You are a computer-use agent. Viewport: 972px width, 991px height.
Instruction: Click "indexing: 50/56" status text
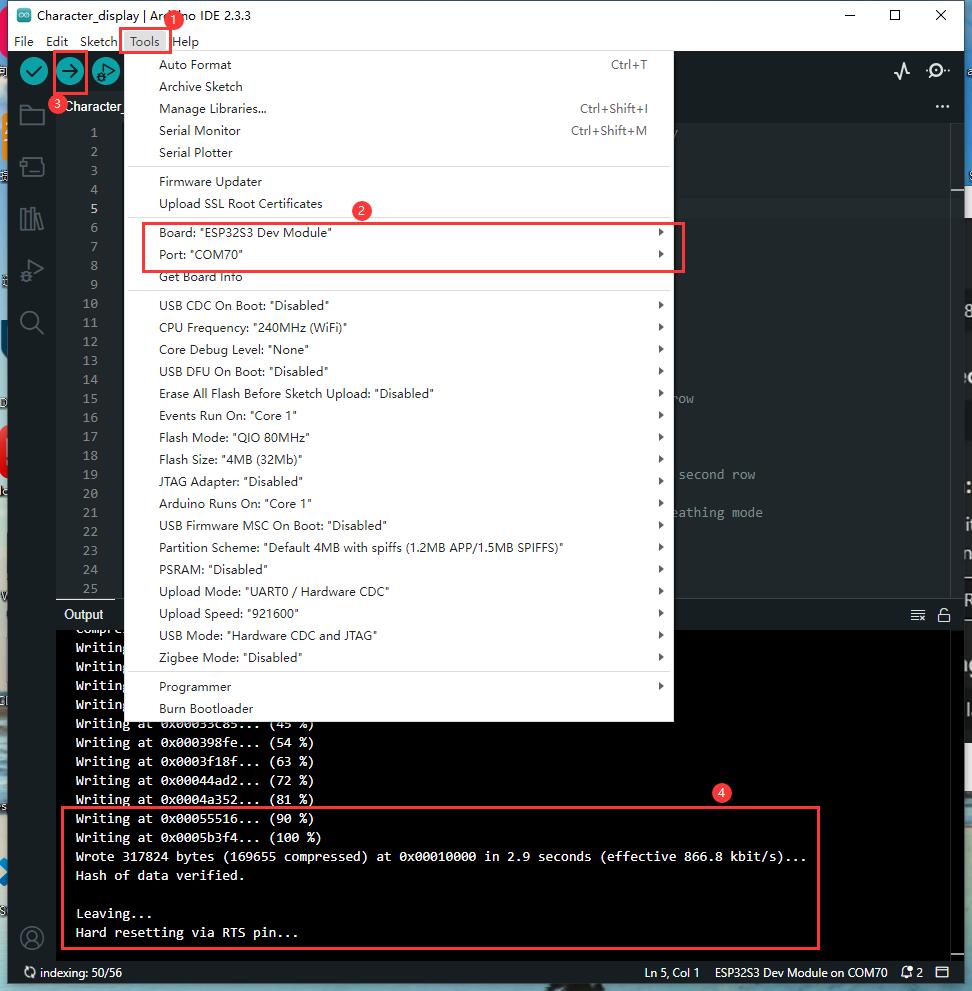click(x=81, y=973)
